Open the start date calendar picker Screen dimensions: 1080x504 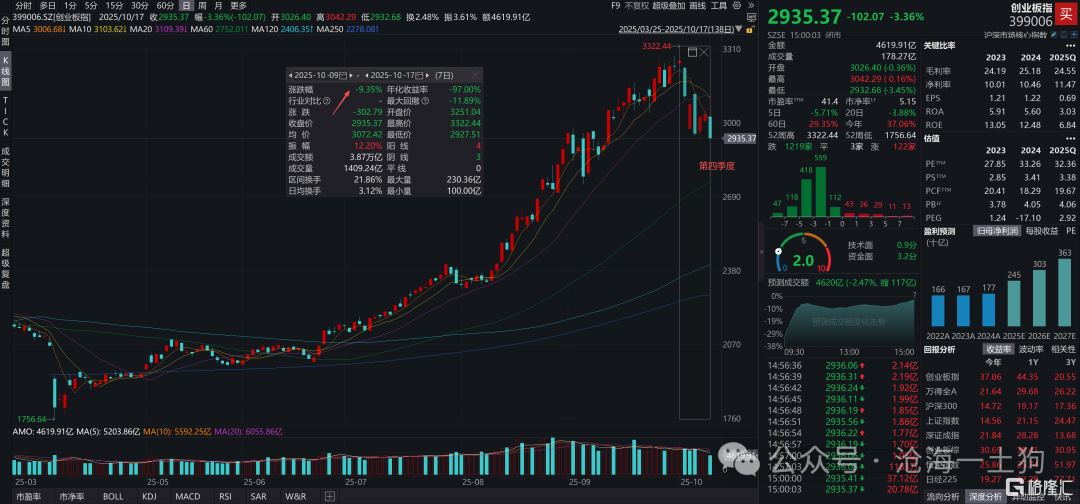343,76
